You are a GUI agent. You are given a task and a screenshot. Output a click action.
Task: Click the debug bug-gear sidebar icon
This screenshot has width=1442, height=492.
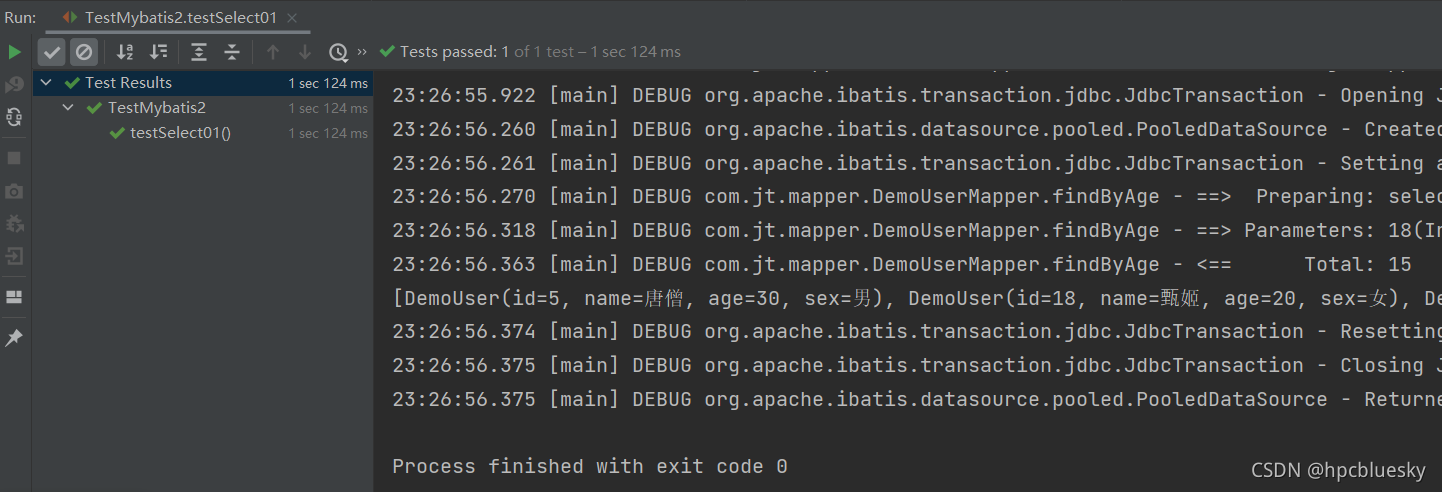[14, 224]
